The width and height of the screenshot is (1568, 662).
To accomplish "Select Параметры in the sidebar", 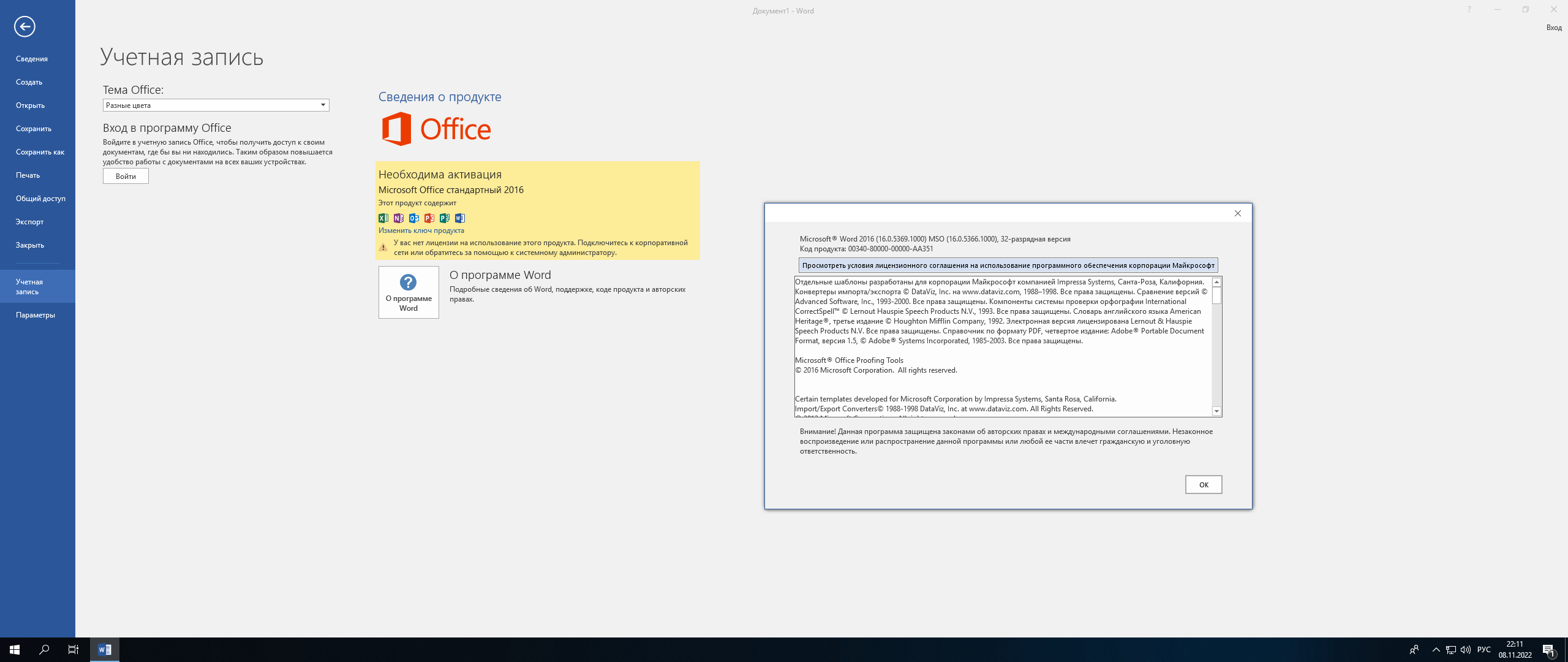I will click(36, 315).
